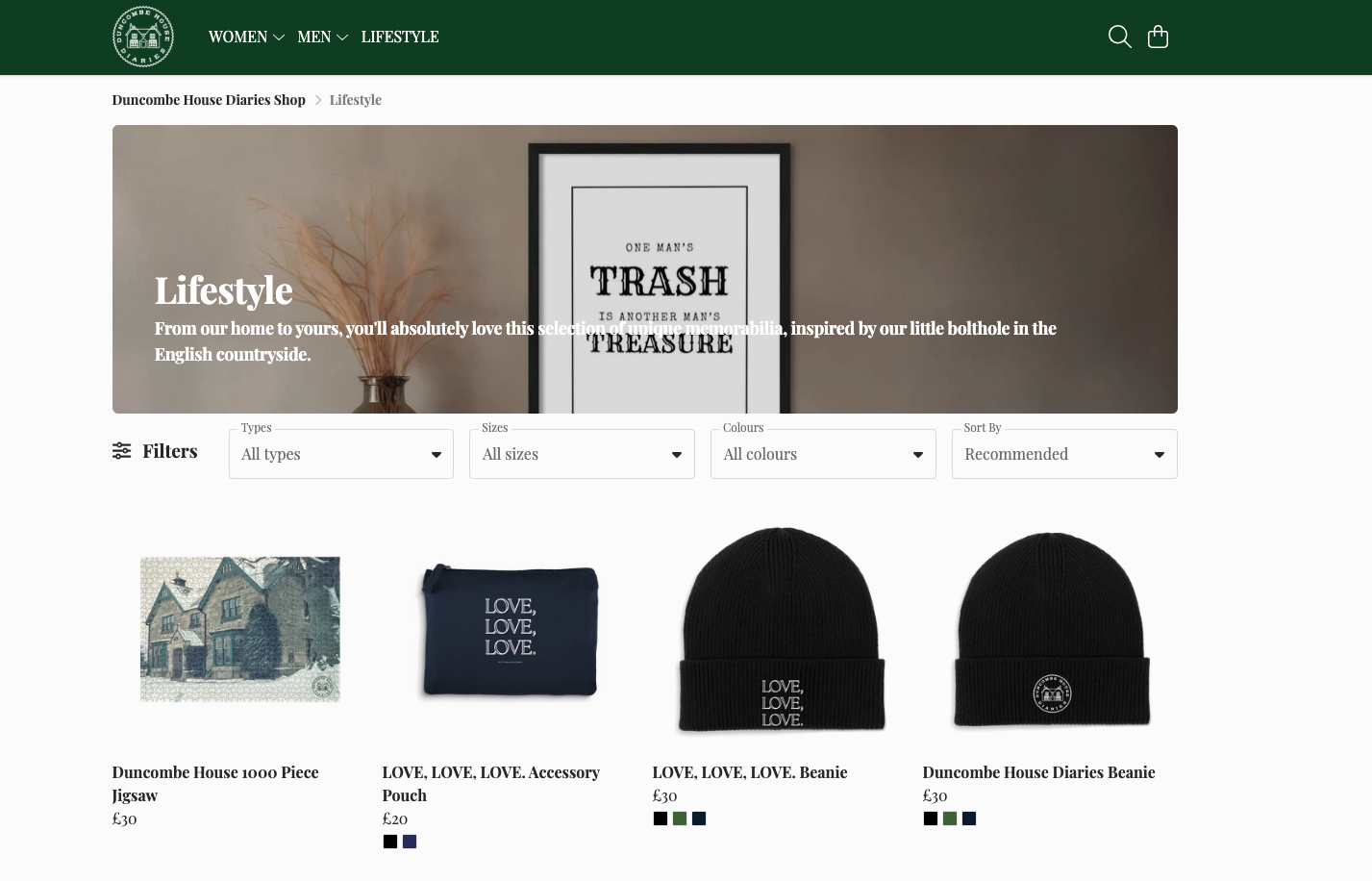This screenshot has height=881, width=1372.
Task: Select black swatch for Accessory Pouch
Action: [x=390, y=842]
